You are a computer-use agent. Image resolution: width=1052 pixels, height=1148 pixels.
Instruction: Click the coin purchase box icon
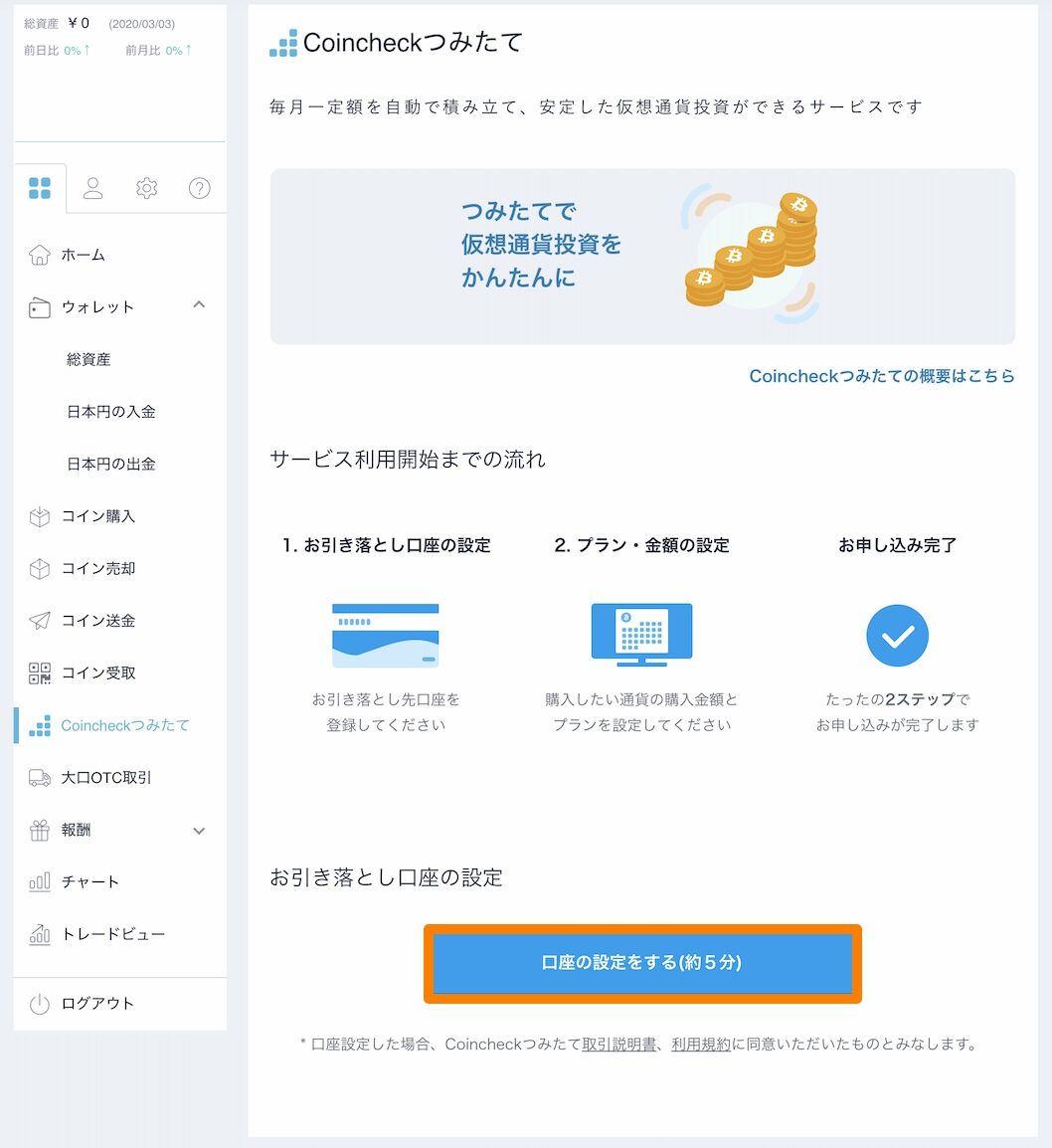point(40,517)
